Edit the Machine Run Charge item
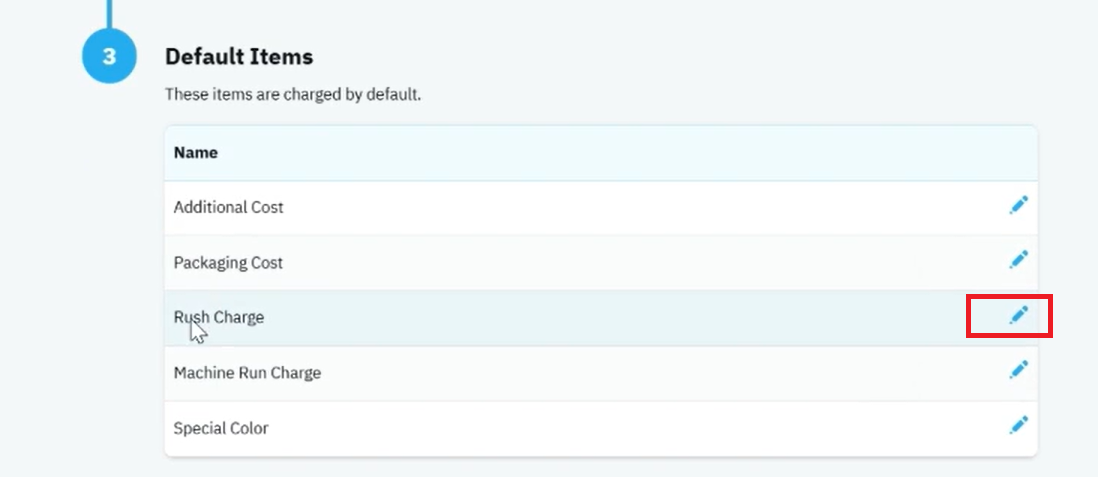The width and height of the screenshot is (1098, 477). pos(1018,369)
